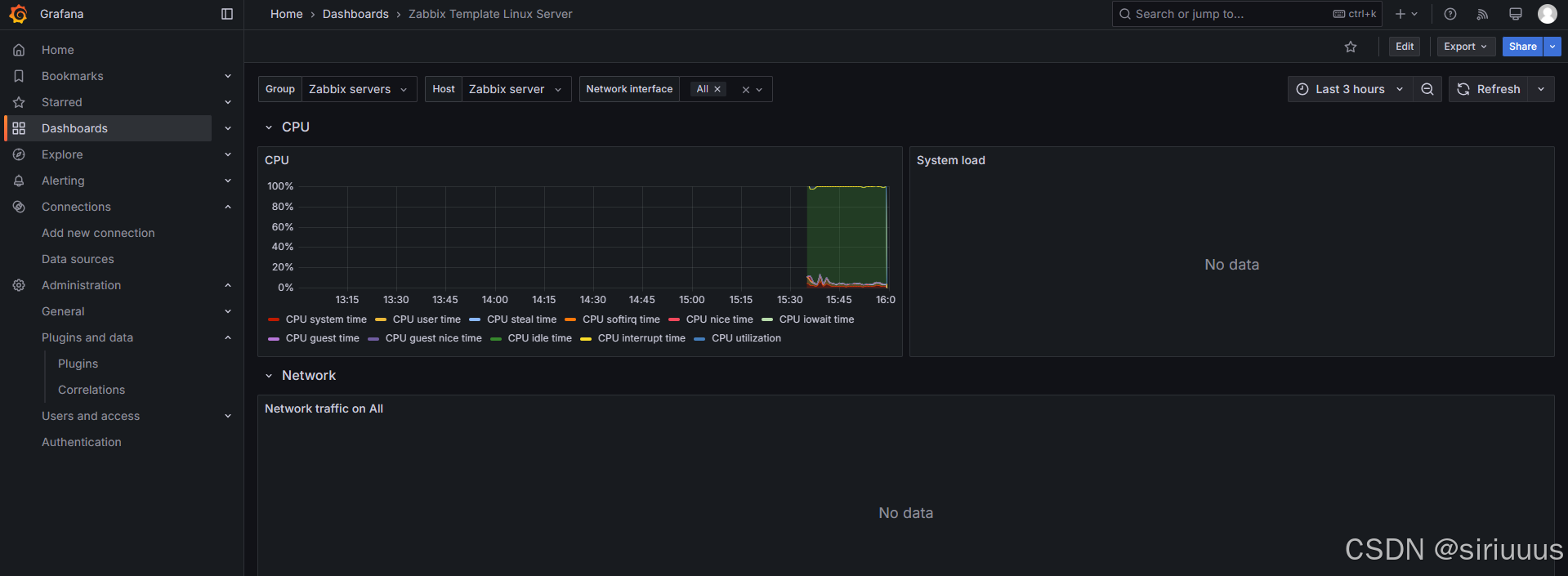Click the blue Share button
The width and height of the screenshot is (1568, 576).
click(x=1522, y=47)
